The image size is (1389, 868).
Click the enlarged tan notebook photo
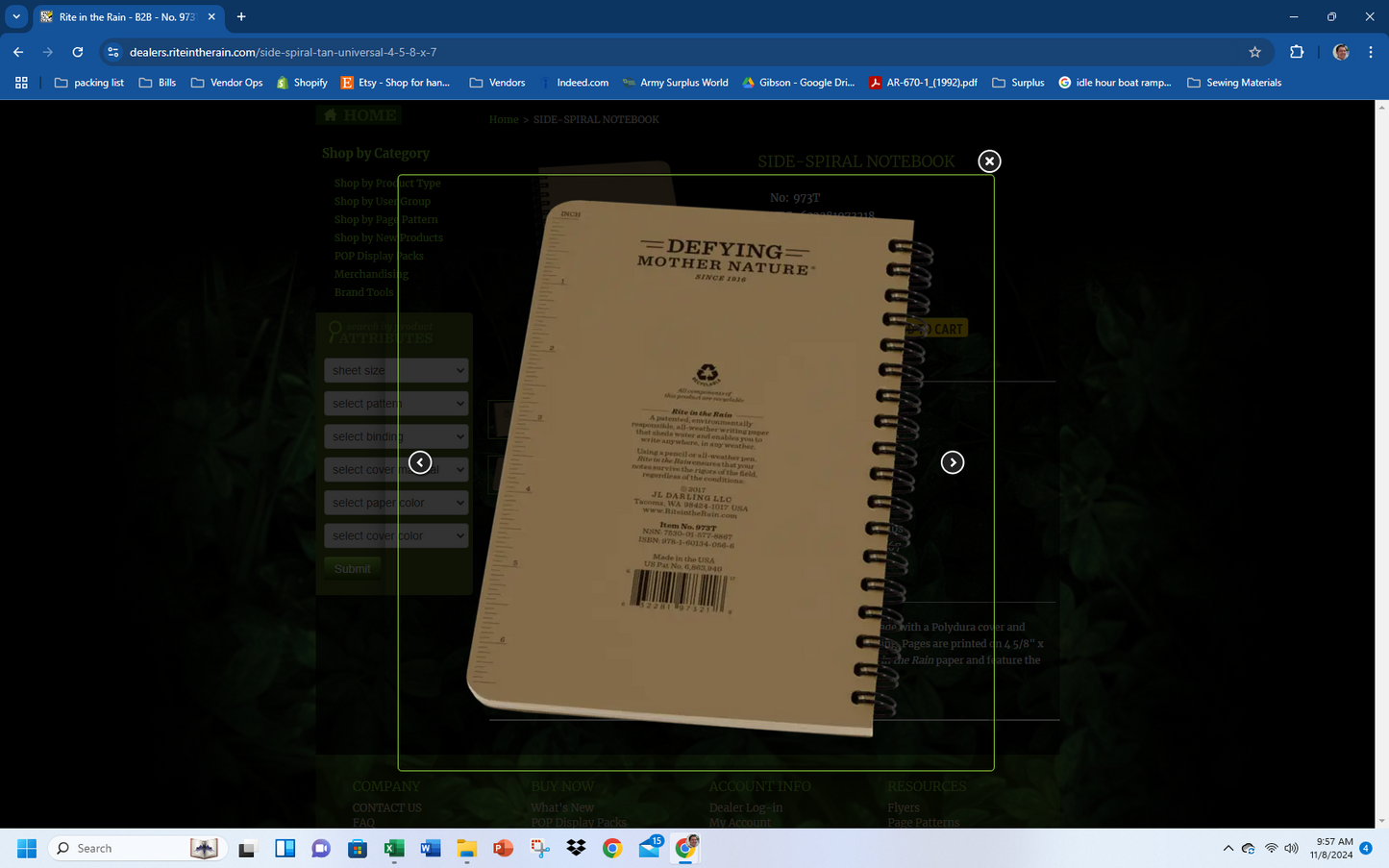coord(696,472)
